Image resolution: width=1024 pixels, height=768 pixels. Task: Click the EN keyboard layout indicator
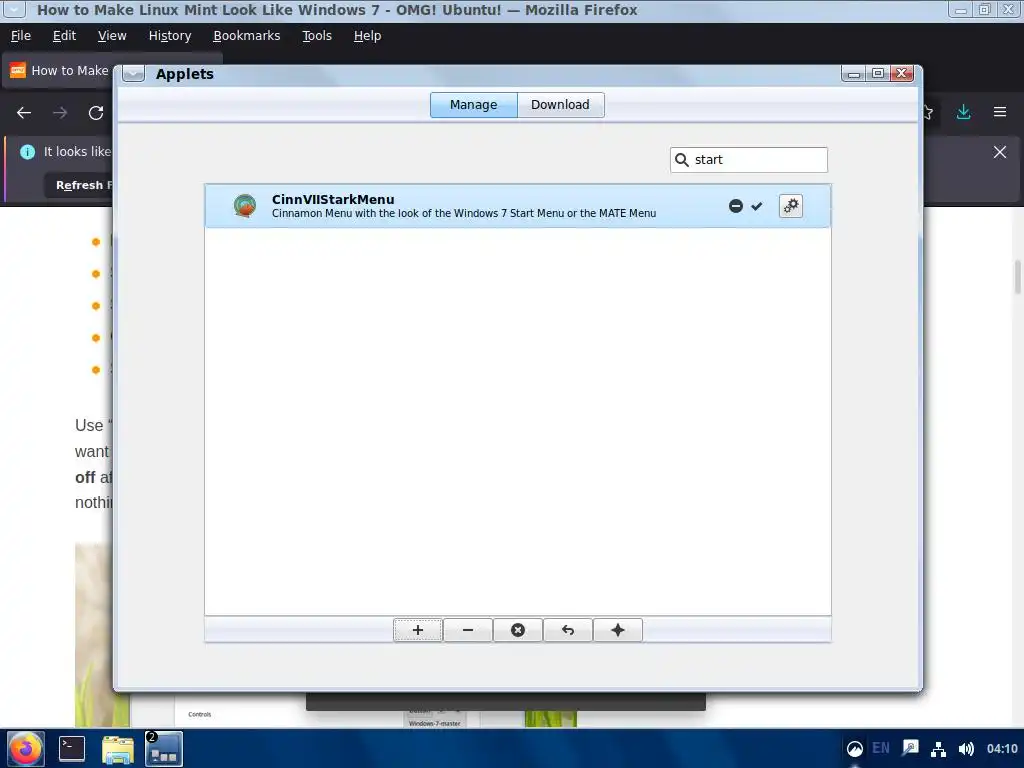pos(880,748)
